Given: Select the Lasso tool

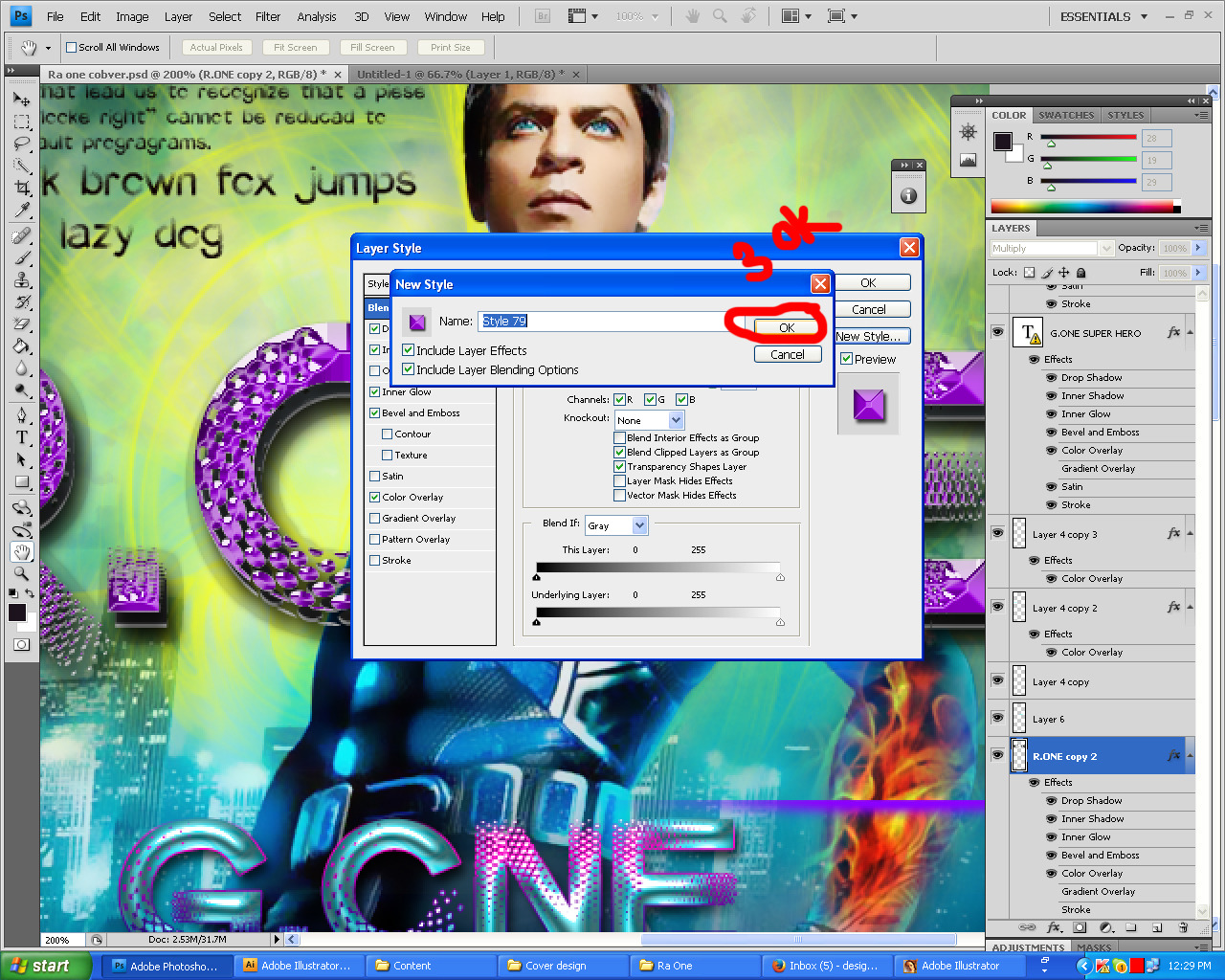Looking at the screenshot, I should click(21, 145).
